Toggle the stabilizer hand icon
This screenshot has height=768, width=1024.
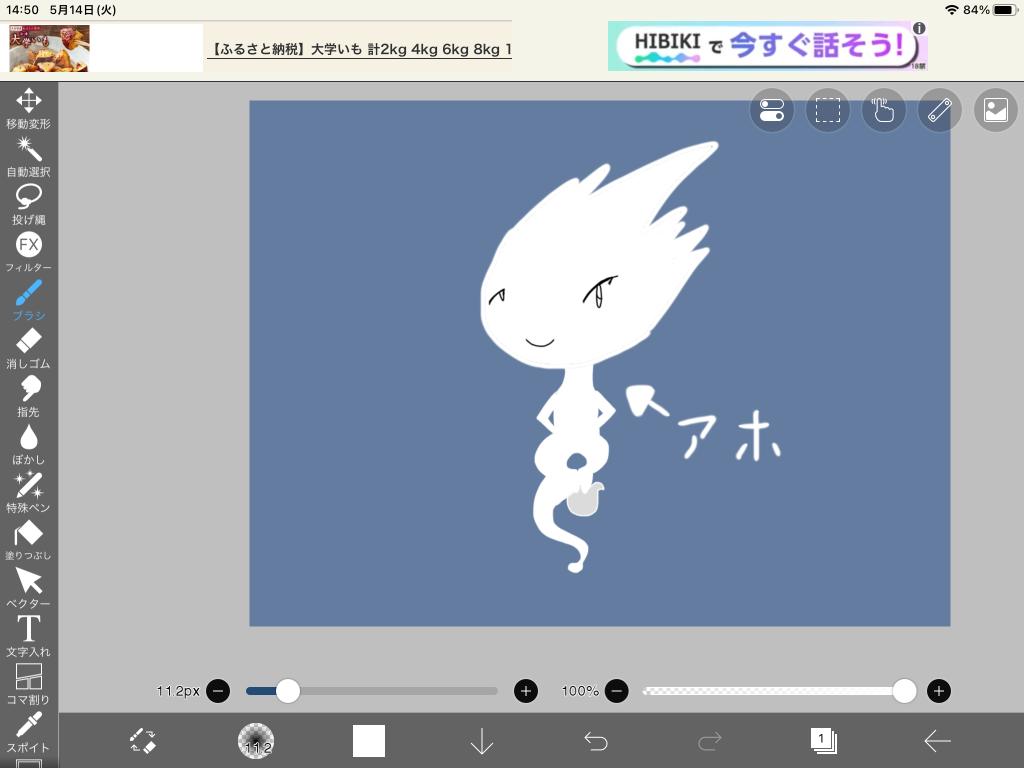point(883,111)
